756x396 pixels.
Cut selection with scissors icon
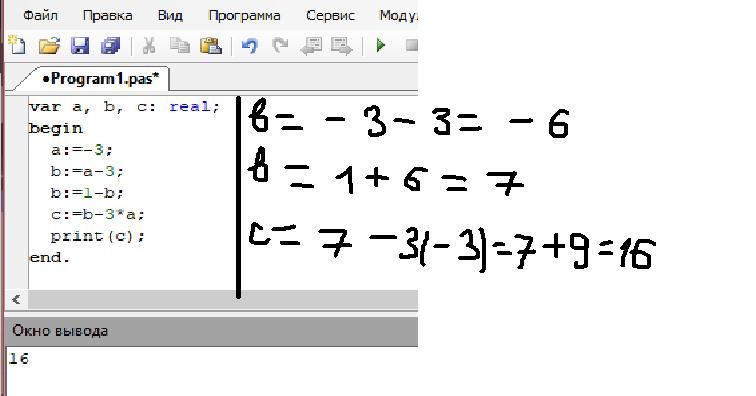148,46
